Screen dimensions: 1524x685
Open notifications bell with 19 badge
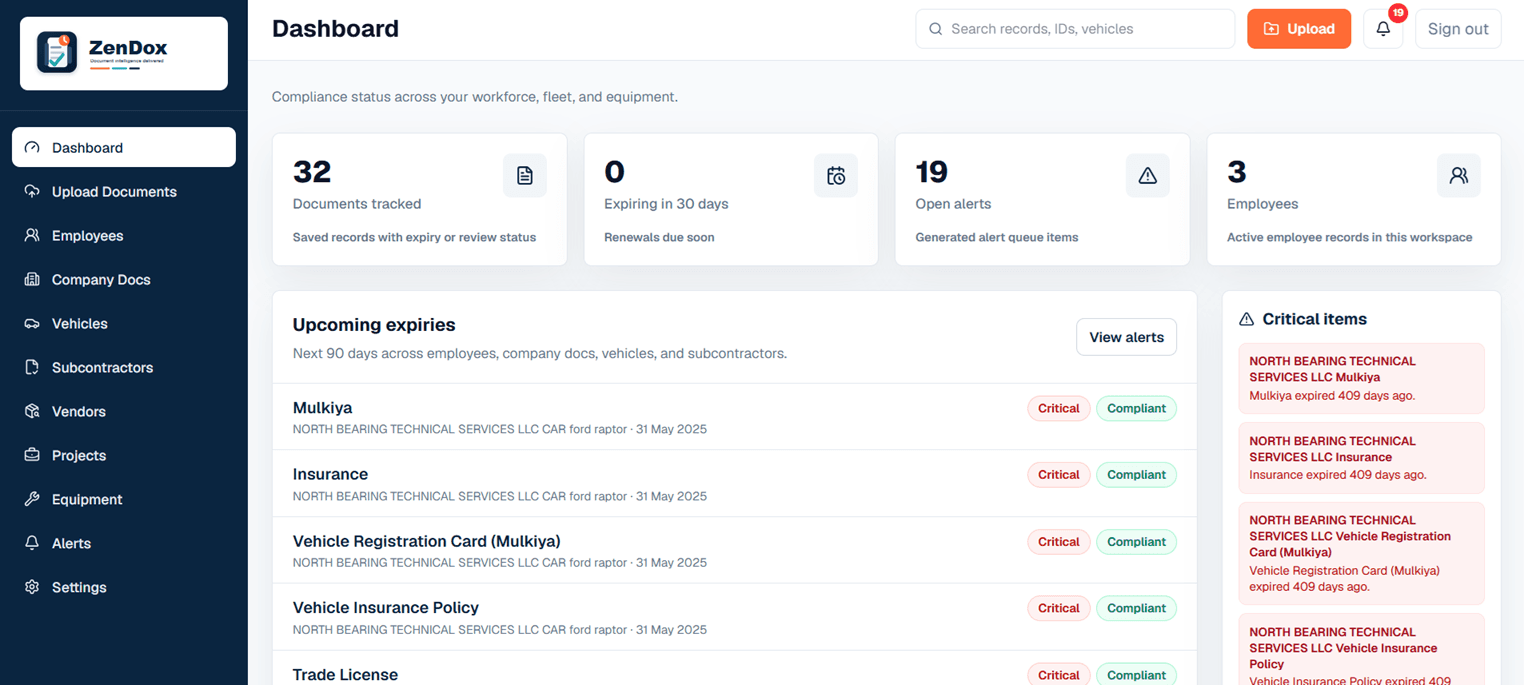tap(1383, 29)
